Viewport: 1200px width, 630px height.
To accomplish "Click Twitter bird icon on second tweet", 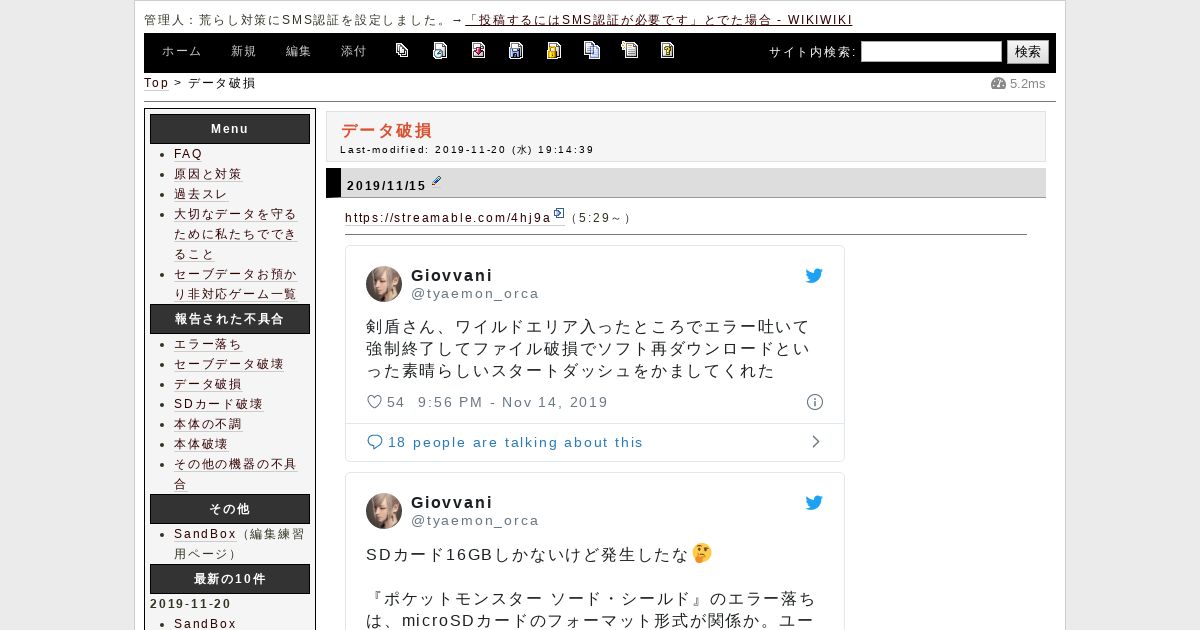I will 814,503.
